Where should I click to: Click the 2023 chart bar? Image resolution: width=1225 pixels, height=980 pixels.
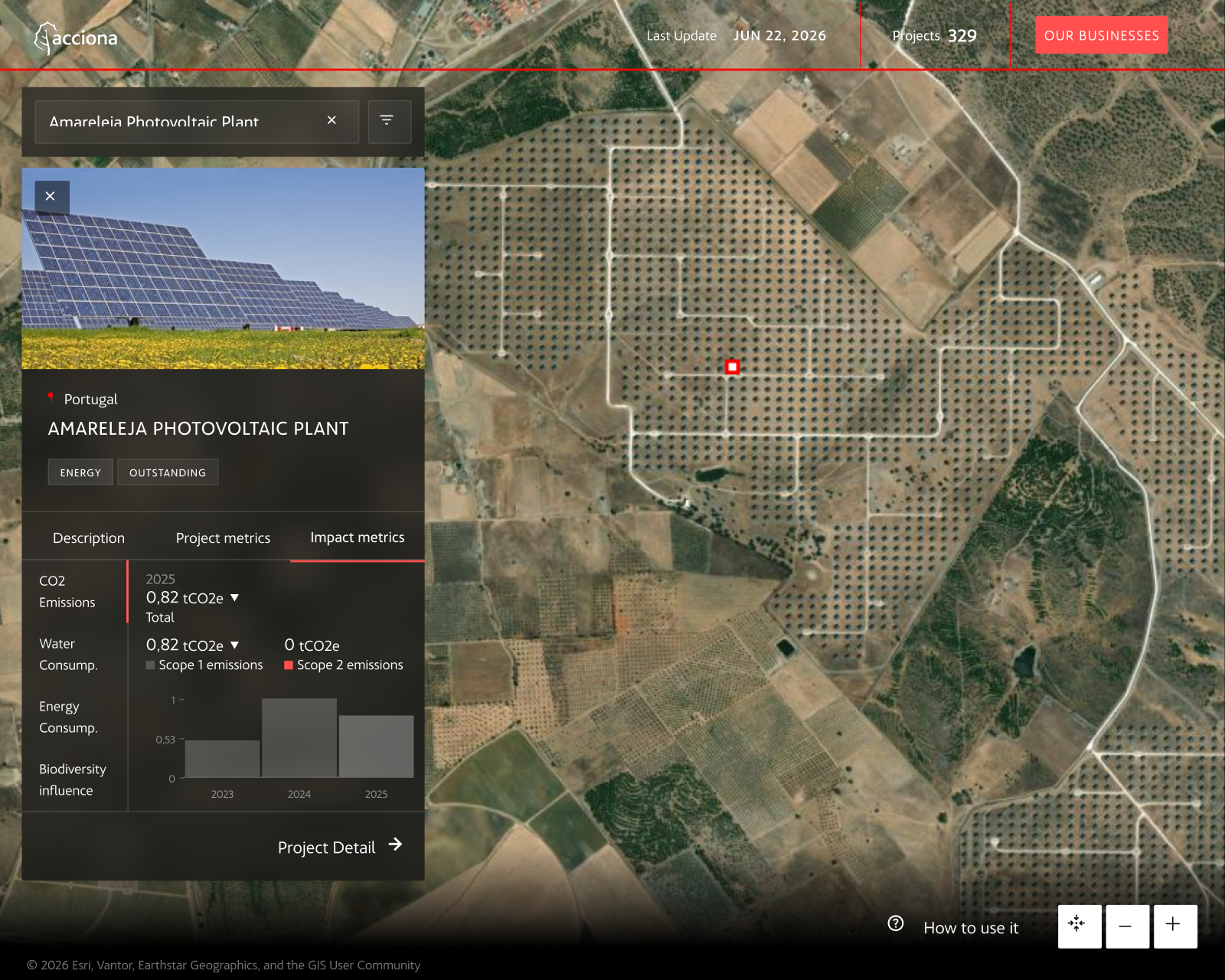point(223,759)
